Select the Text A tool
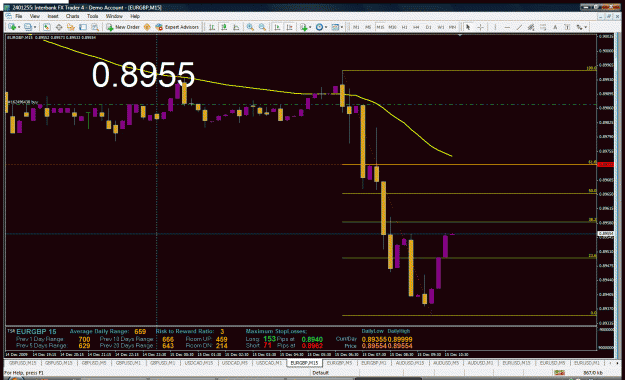 [x=555, y=27]
